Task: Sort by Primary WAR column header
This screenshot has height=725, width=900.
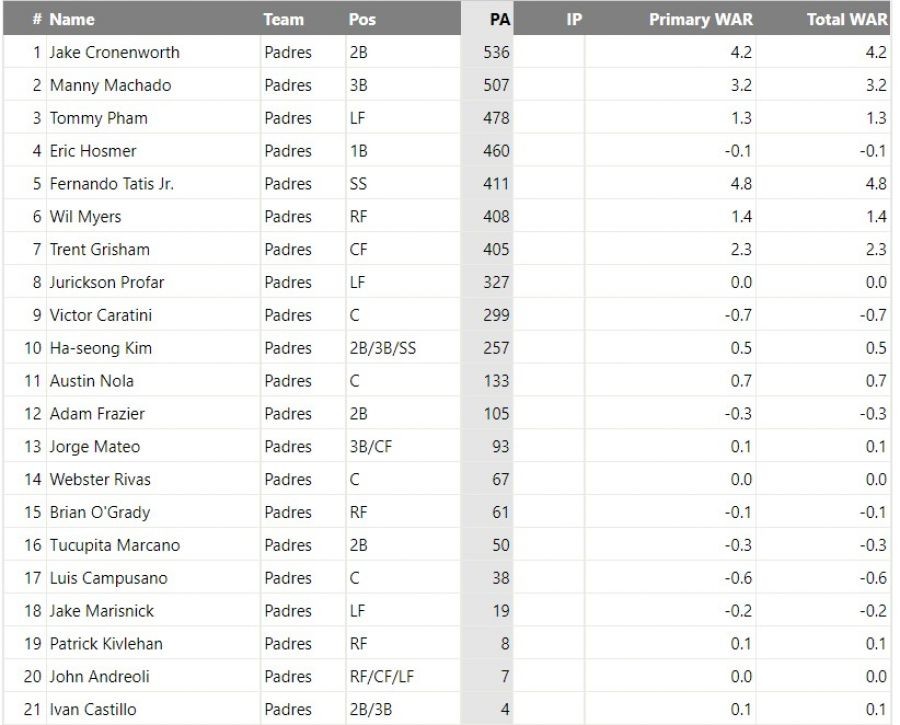Action: tap(700, 19)
